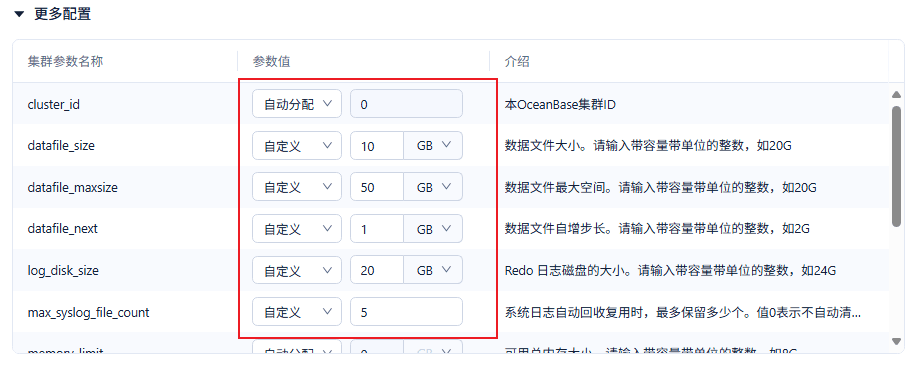Click datafile_size value field showing 10
The height and width of the screenshot is (372, 917).
click(377, 146)
